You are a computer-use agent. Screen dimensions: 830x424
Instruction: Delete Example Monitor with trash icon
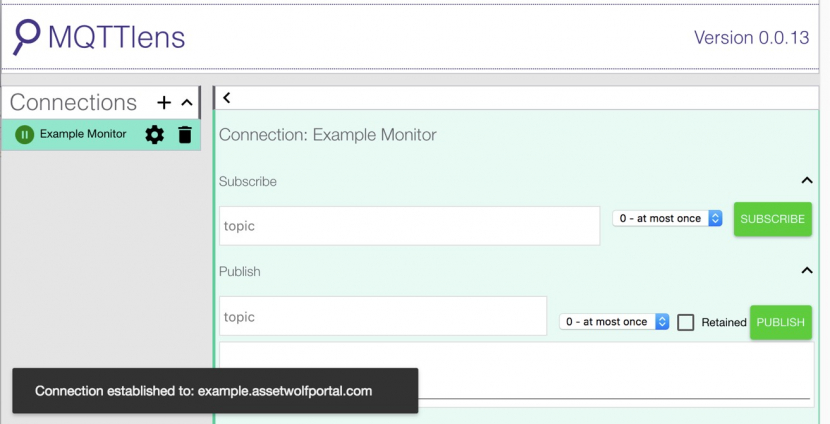(185, 135)
